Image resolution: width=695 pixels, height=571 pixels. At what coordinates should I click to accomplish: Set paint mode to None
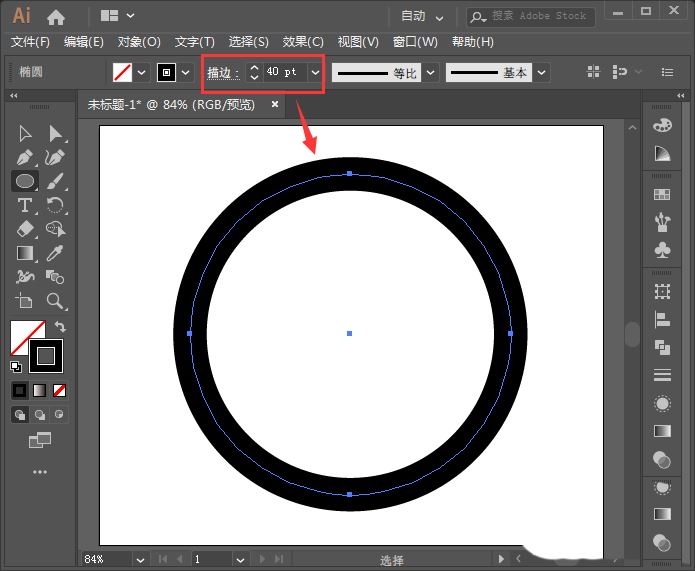pos(60,390)
